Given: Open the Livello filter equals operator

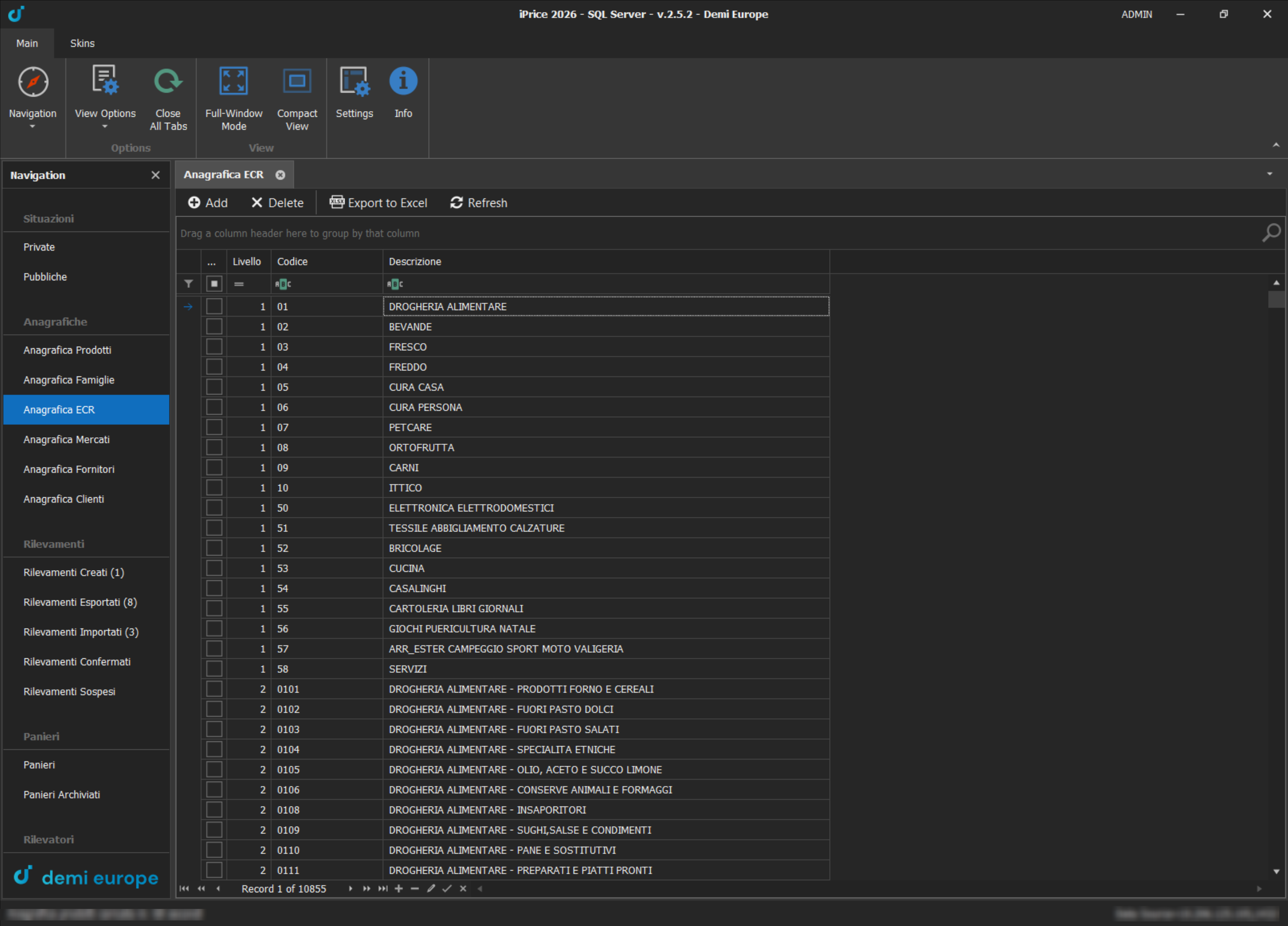Looking at the screenshot, I should pyautogui.click(x=239, y=283).
